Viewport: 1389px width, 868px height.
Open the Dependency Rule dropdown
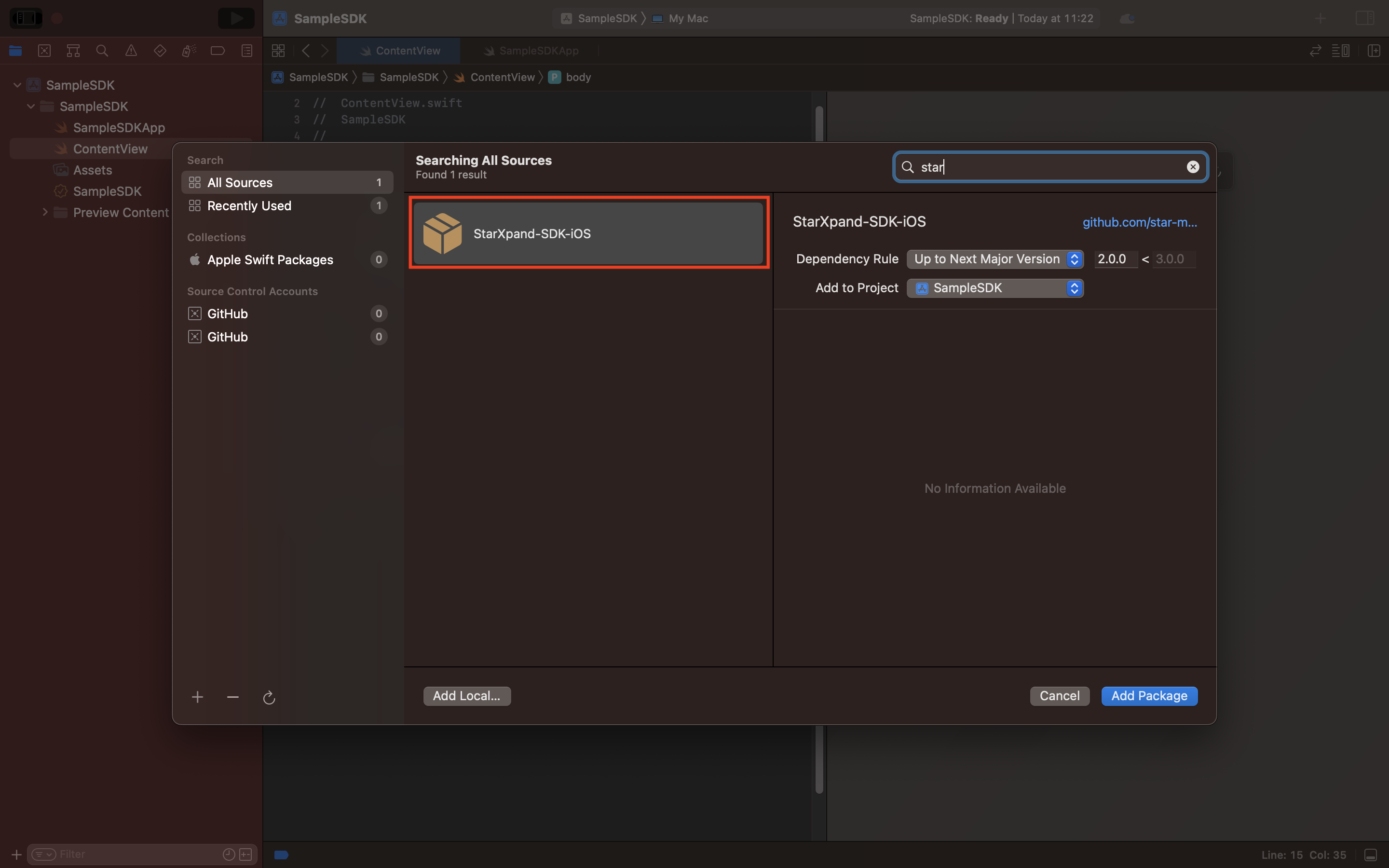coord(994,259)
